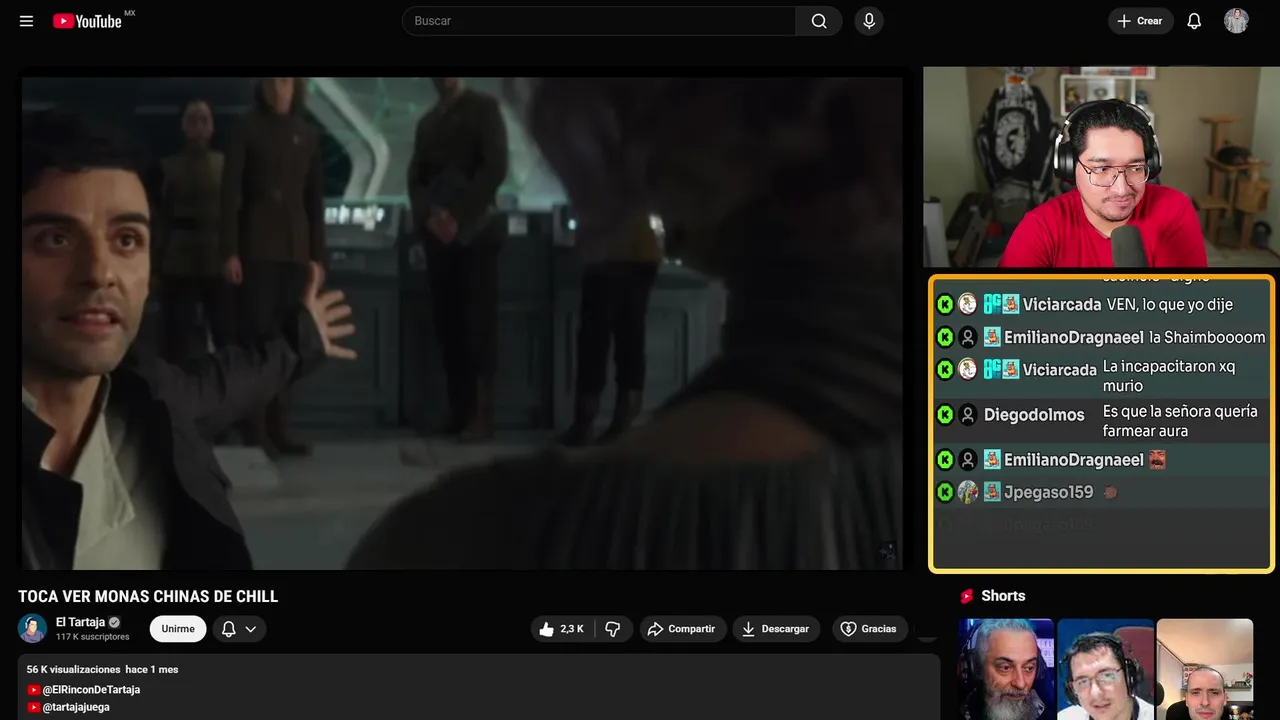Click the Compartir share button

pos(683,629)
